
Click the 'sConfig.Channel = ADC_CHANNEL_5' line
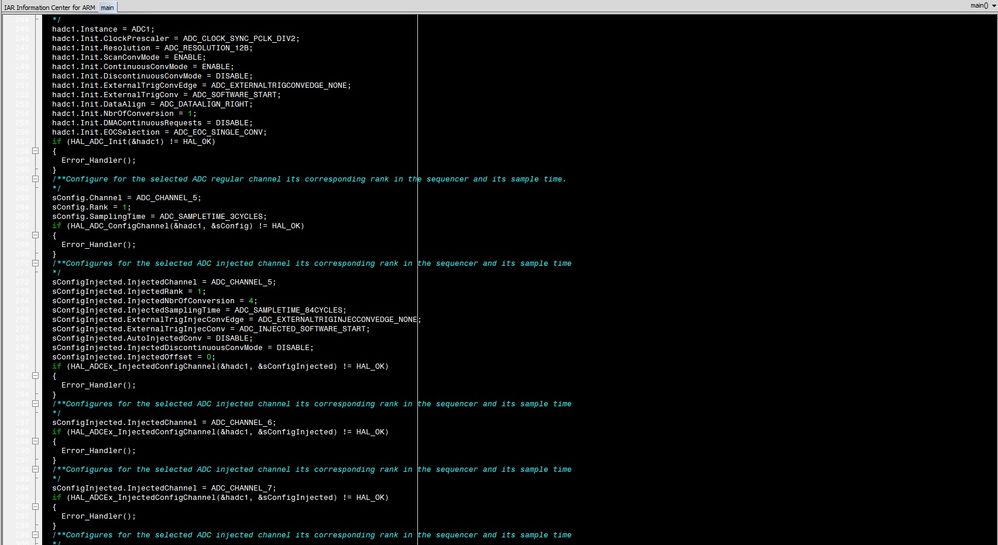tap(127, 198)
